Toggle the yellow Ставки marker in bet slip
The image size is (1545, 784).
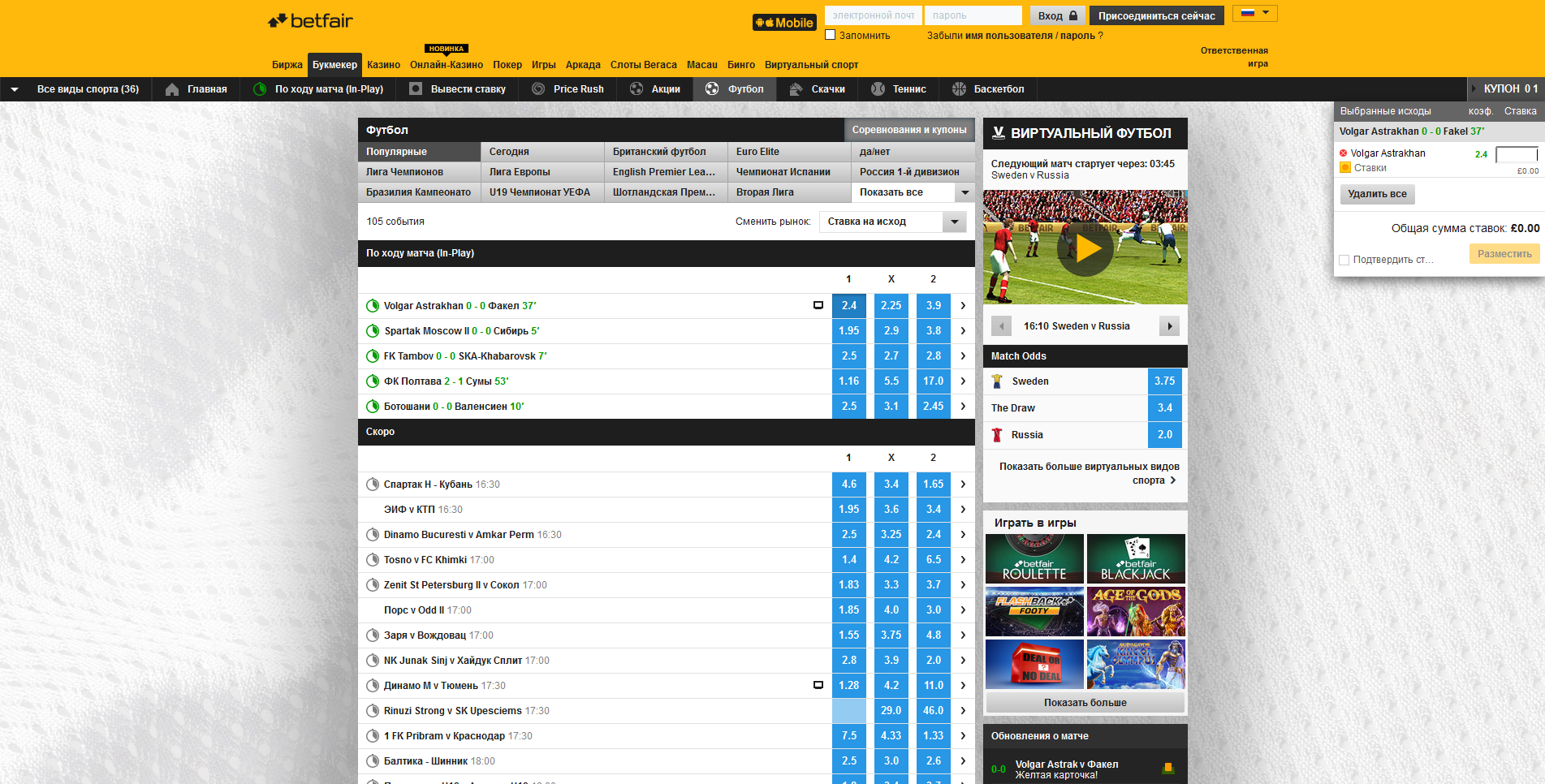click(1344, 168)
